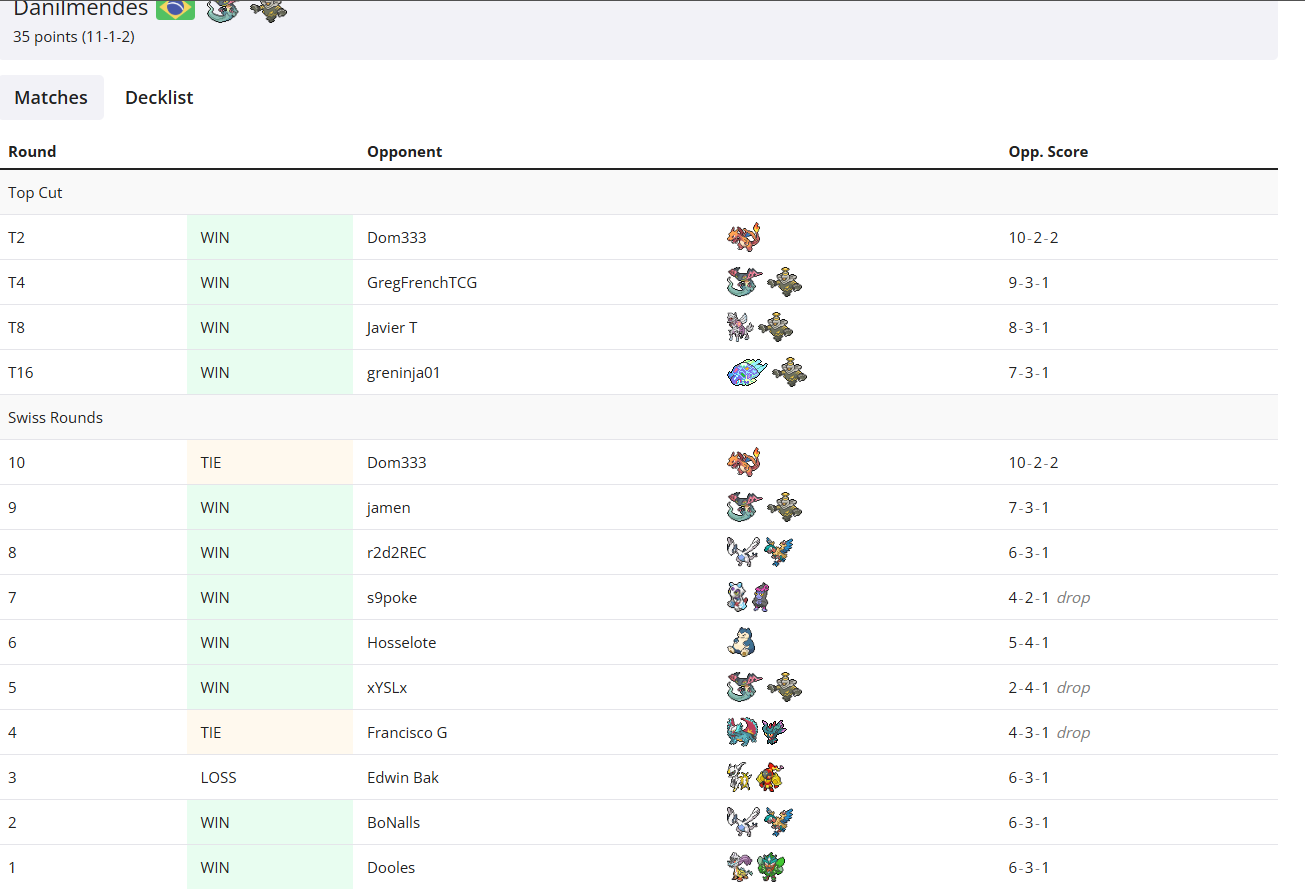Screen dimensions: 1305x889
Task: Click Archeops icon in r2d2REC row
Action: click(x=780, y=552)
